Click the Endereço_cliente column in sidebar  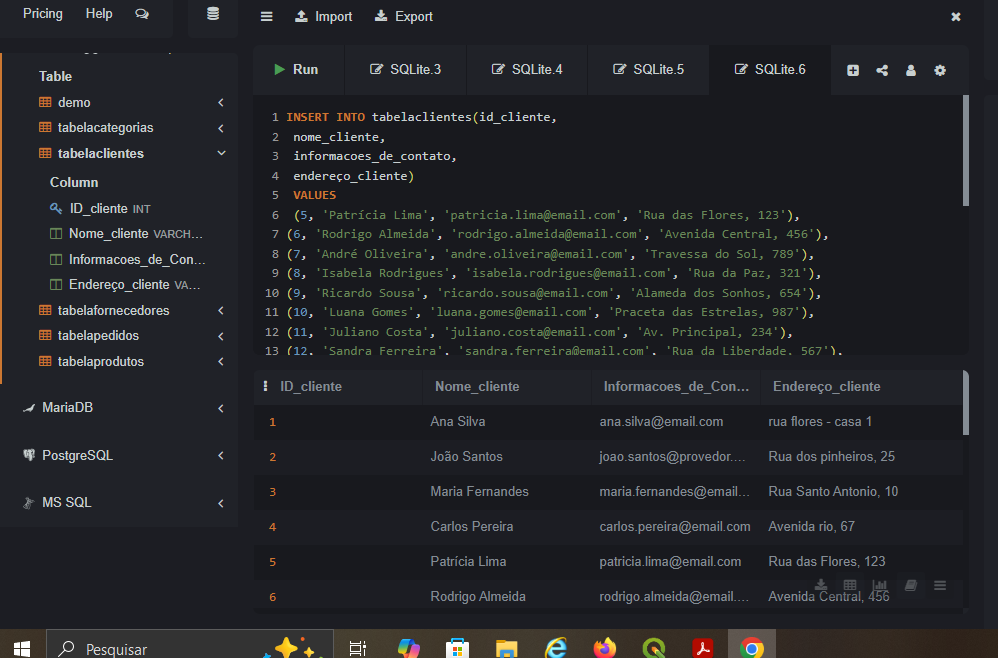click(125, 284)
